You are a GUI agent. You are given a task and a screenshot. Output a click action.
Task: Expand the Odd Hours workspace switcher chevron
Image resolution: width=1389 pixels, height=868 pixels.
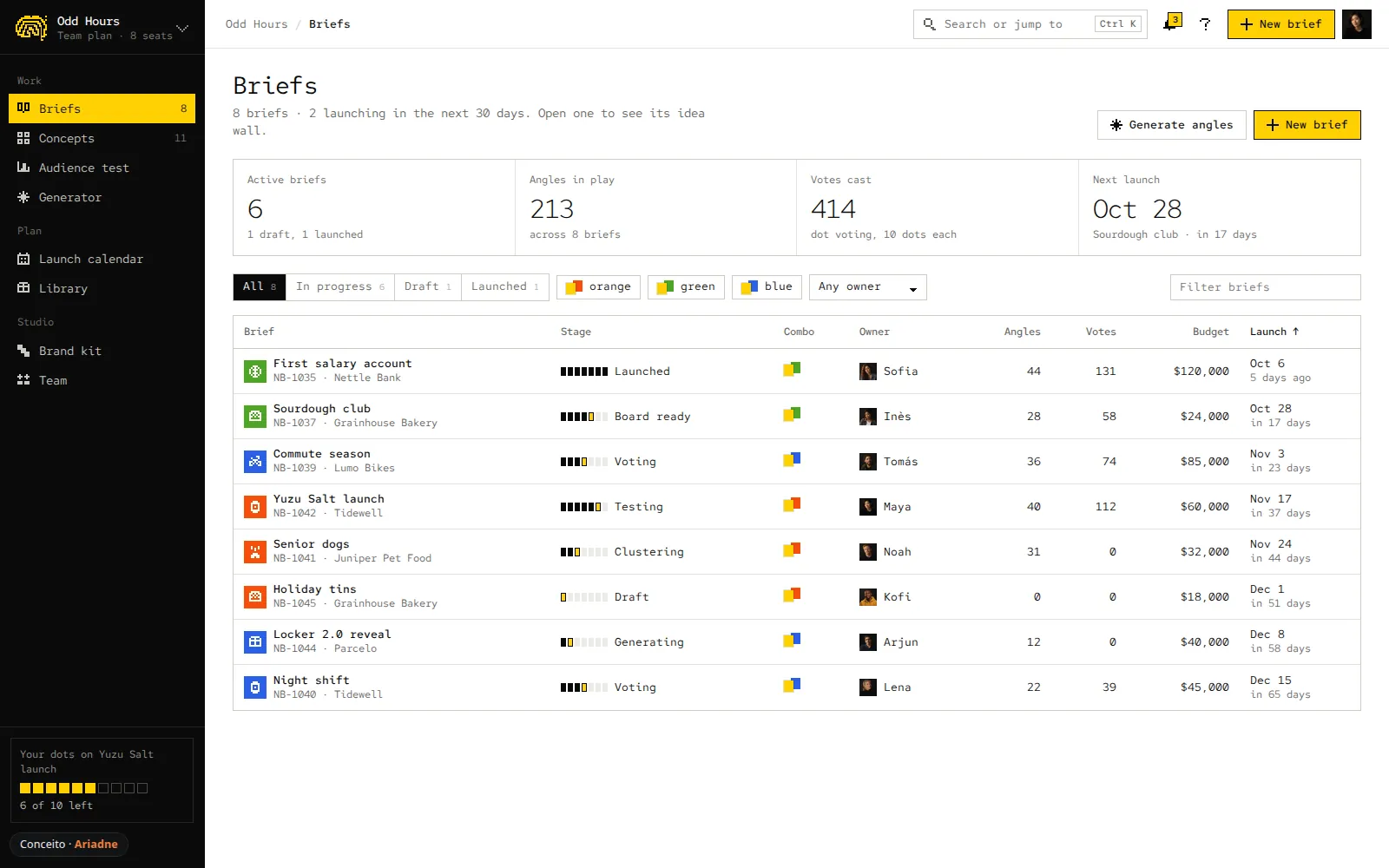[x=182, y=28]
